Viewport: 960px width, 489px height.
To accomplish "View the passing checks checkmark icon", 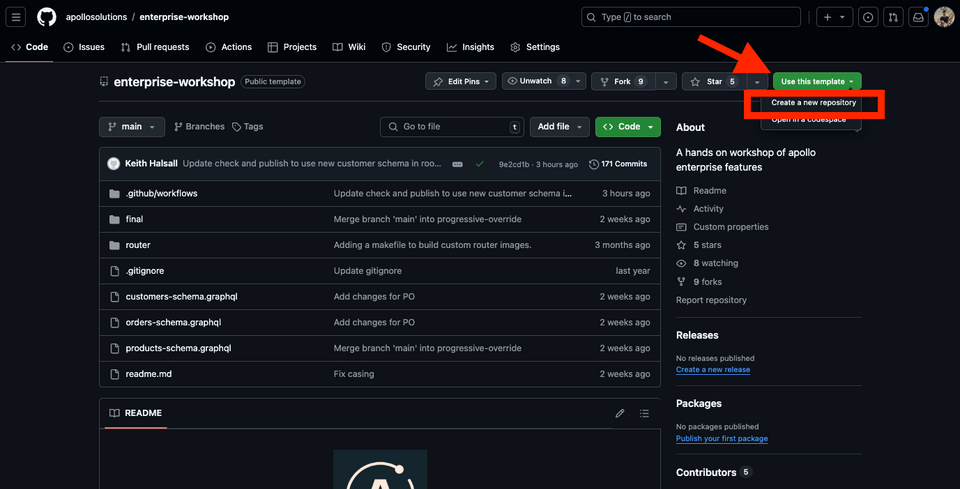I will coord(480,164).
